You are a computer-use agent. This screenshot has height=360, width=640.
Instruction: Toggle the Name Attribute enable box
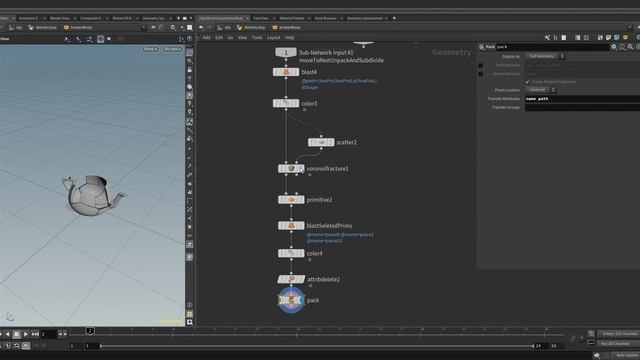(481, 74)
